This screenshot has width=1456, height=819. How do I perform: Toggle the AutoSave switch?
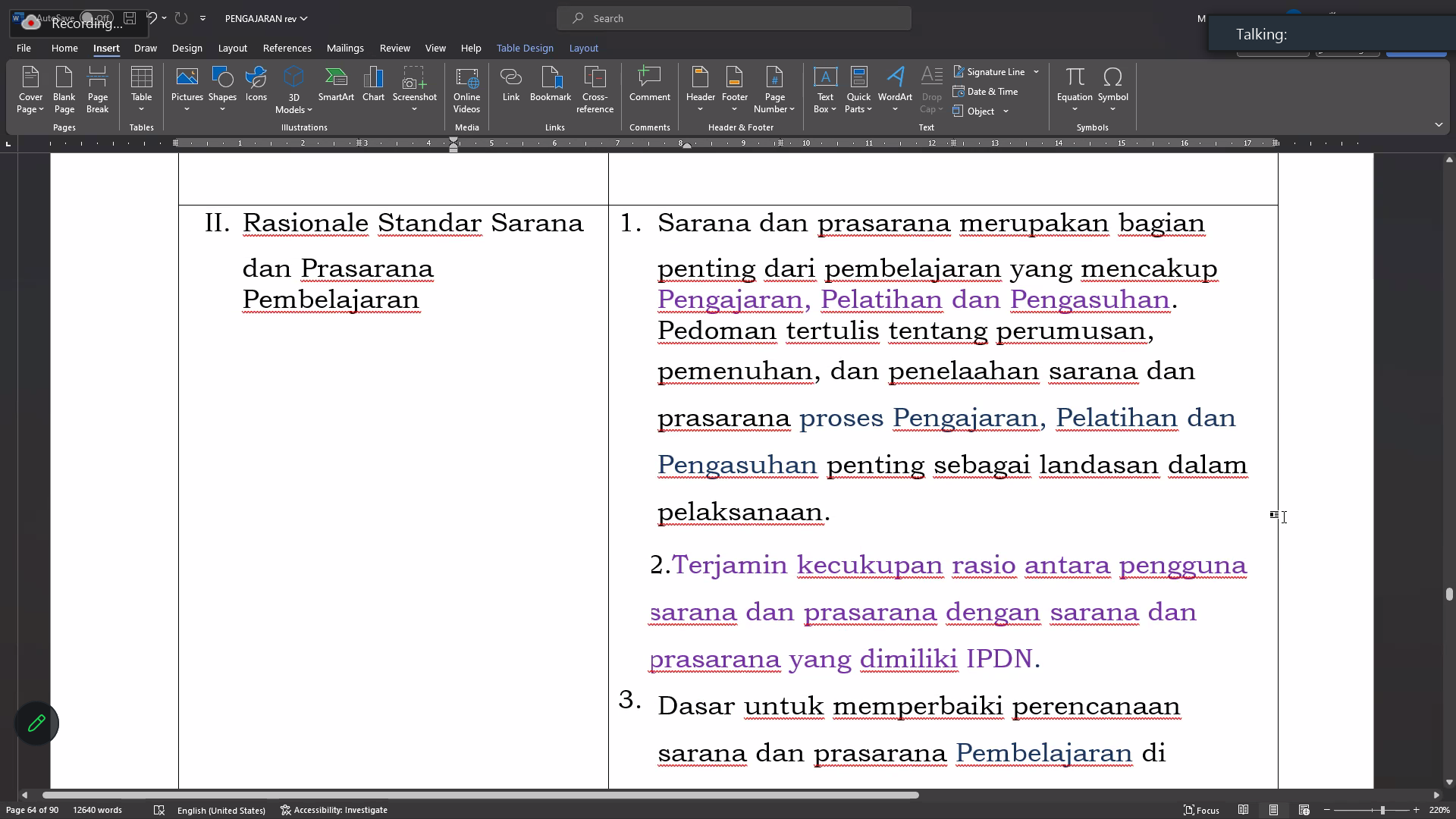96,18
